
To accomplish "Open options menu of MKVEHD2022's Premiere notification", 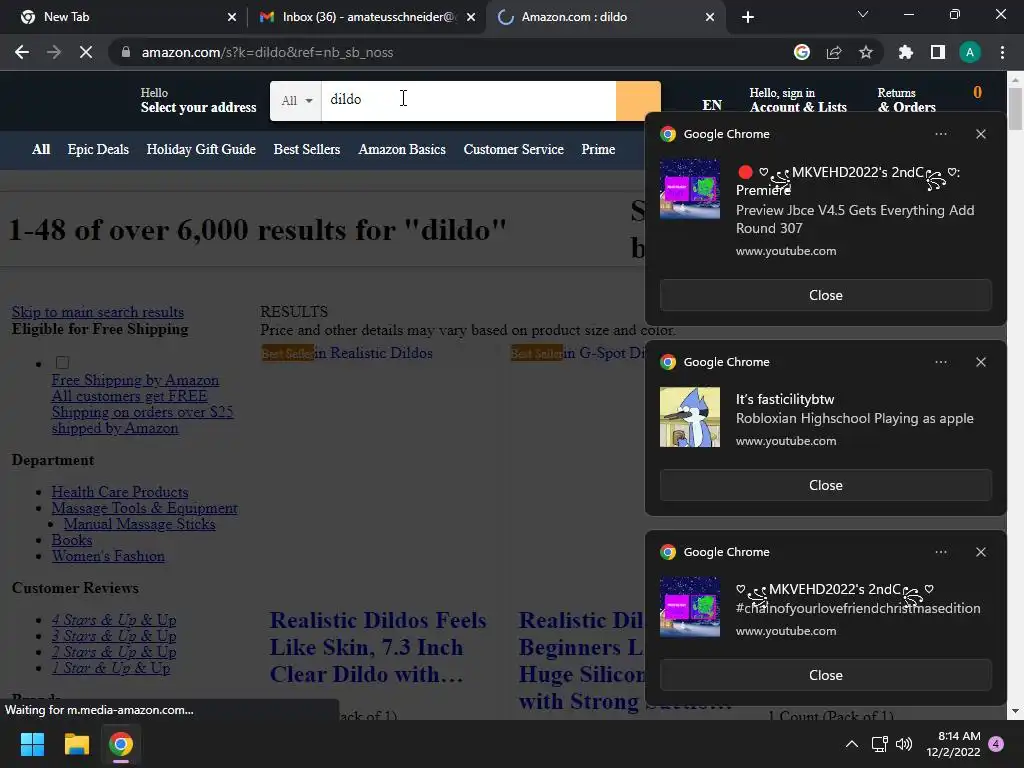I will coord(940,134).
